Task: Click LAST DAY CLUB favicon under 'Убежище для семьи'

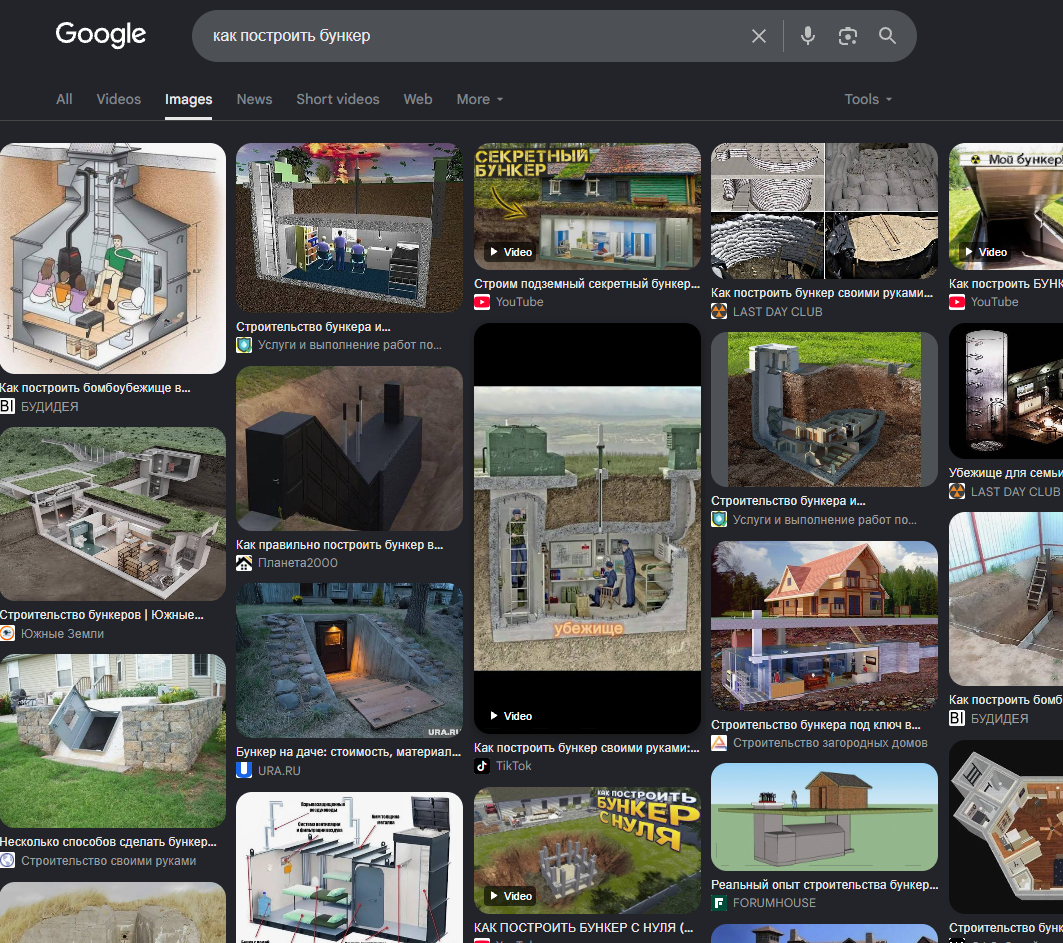Action: point(957,491)
